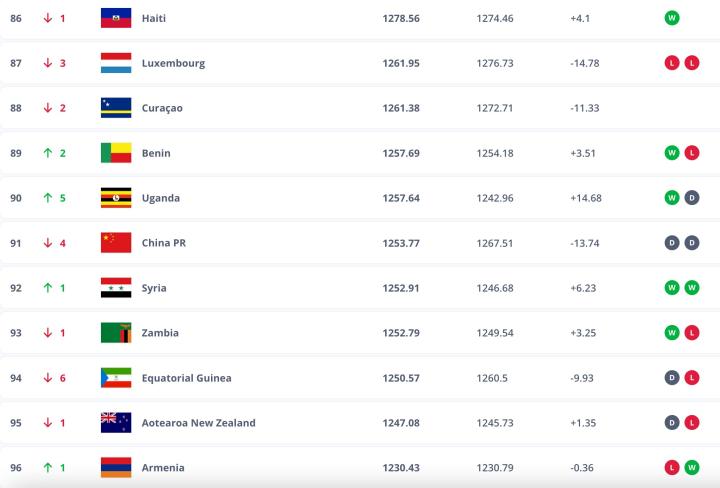Click the China PR flag icon
This screenshot has height=488, width=720.
coord(116,243)
